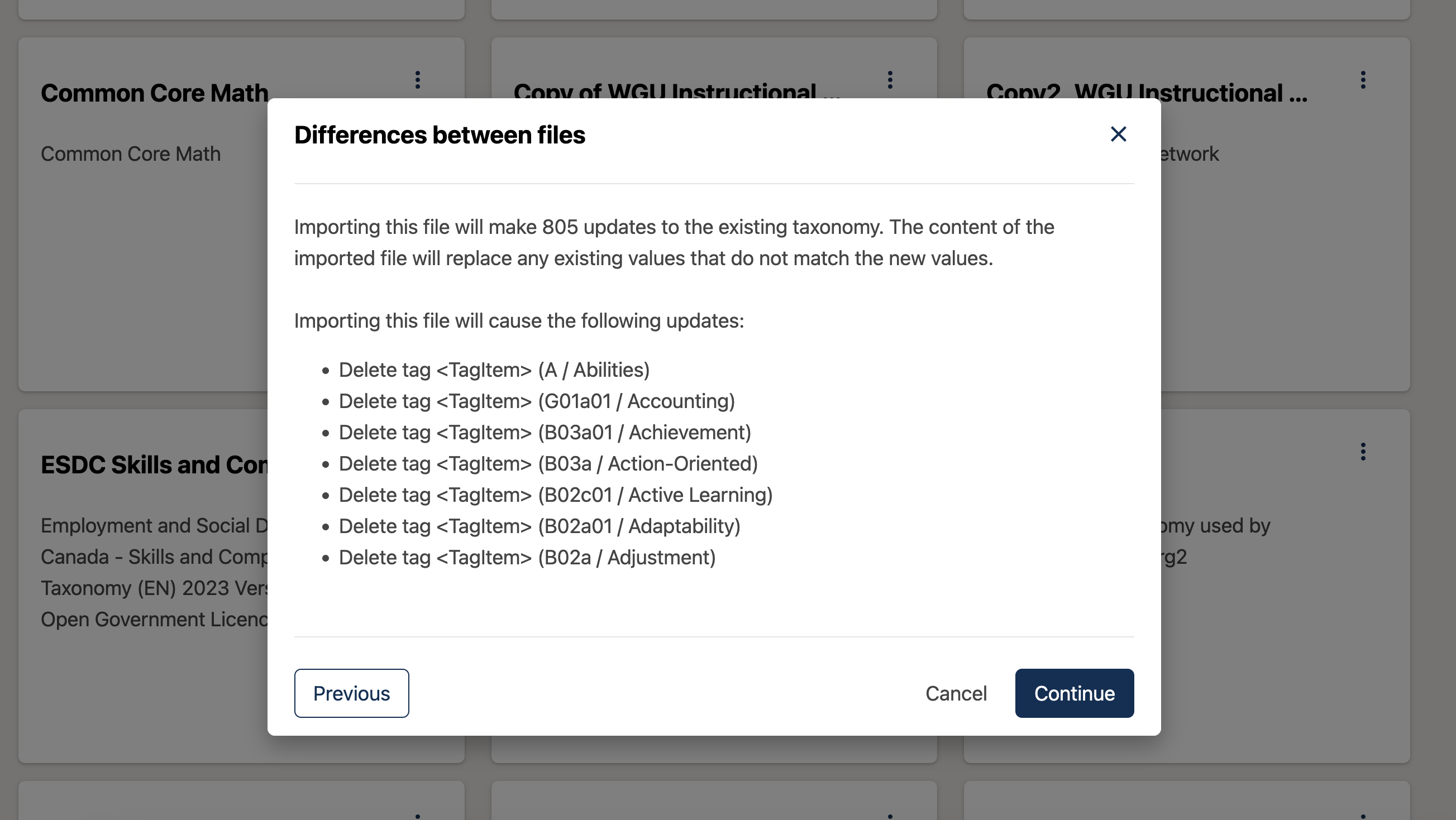Click the Previous button in the dialog
The width and height of the screenshot is (1456, 820).
tap(351, 693)
